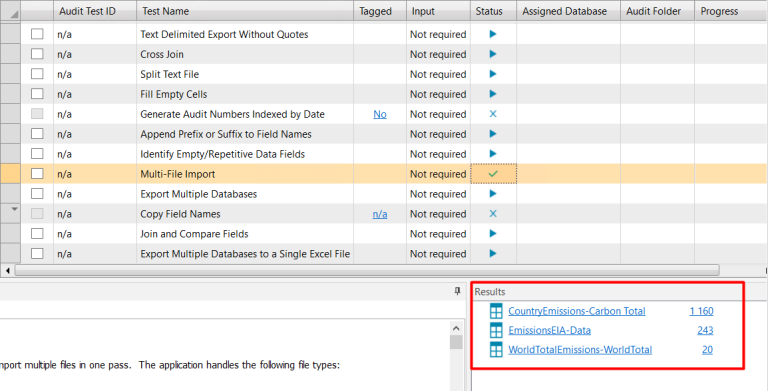Click X status icon for Generate Audit Numbers
768x391 pixels.
click(x=493, y=114)
